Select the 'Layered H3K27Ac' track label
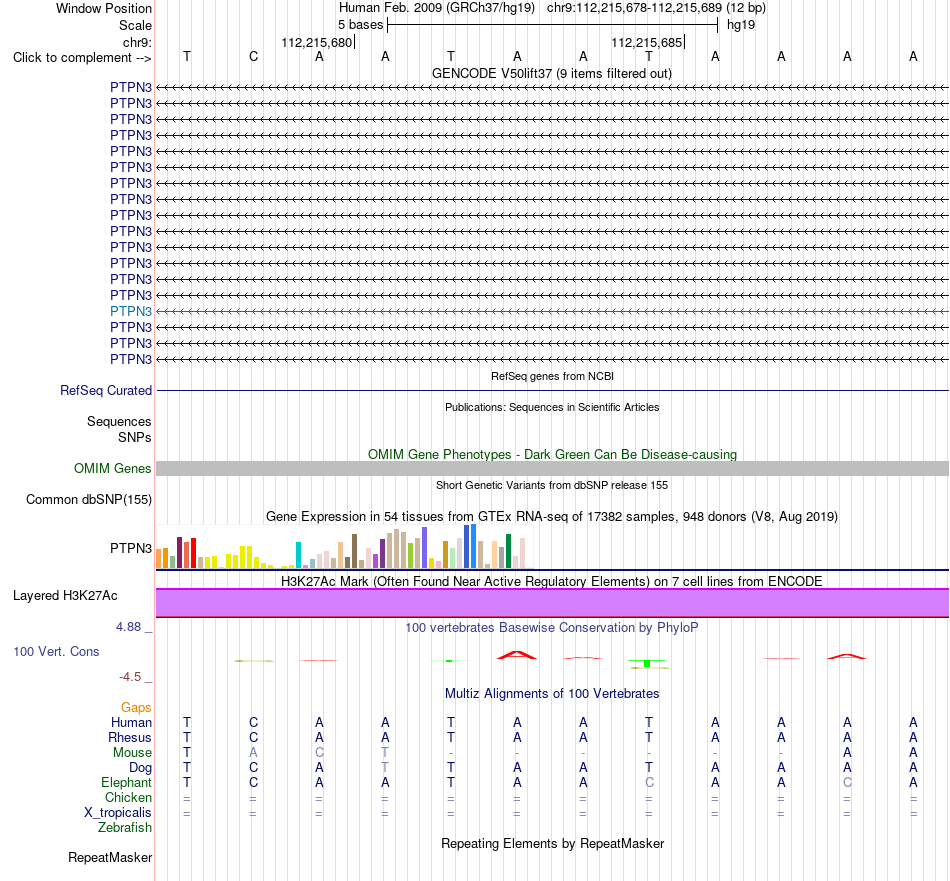 tap(65, 596)
